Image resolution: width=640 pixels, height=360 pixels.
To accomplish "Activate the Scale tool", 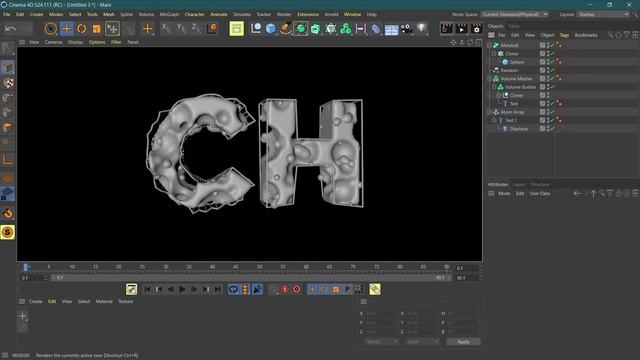I will pos(96,29).
